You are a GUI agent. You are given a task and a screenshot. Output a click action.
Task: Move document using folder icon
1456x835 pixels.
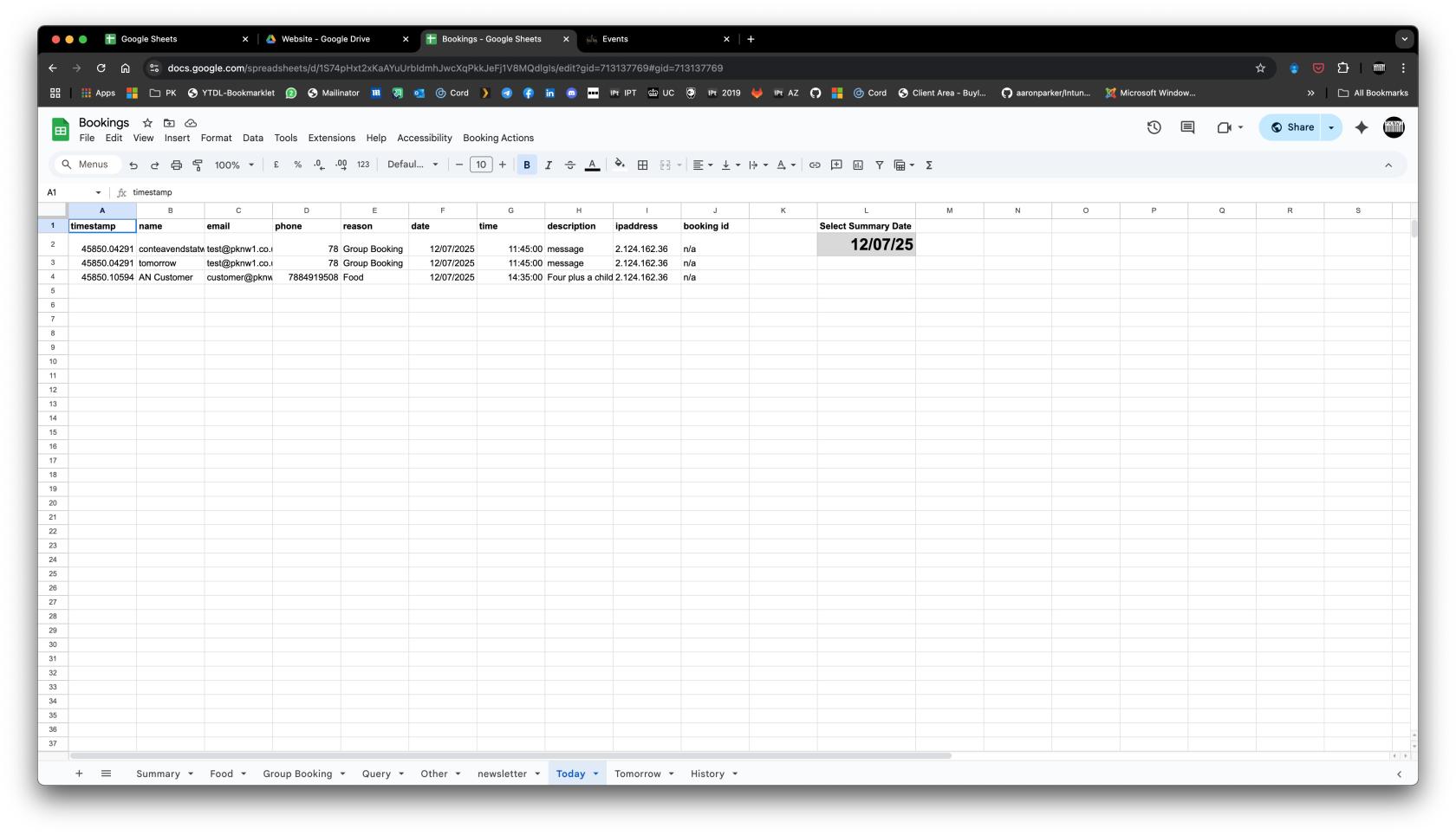169,123
